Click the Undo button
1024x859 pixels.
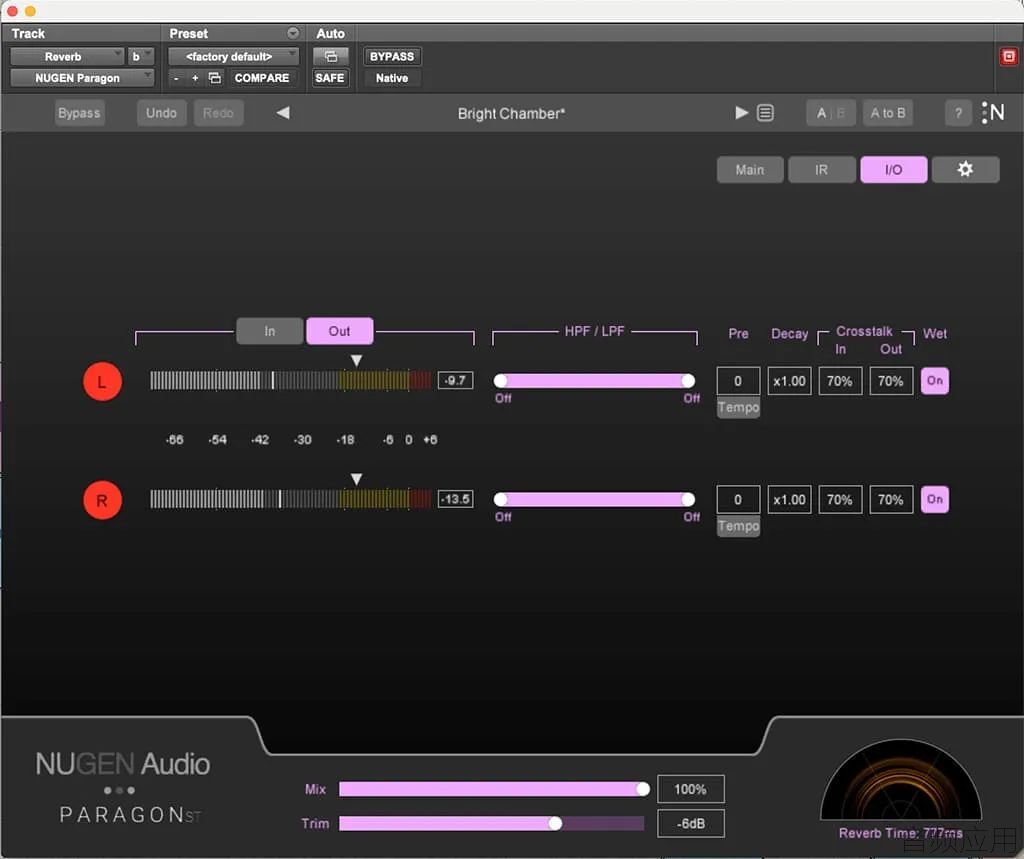coord(161,113)
